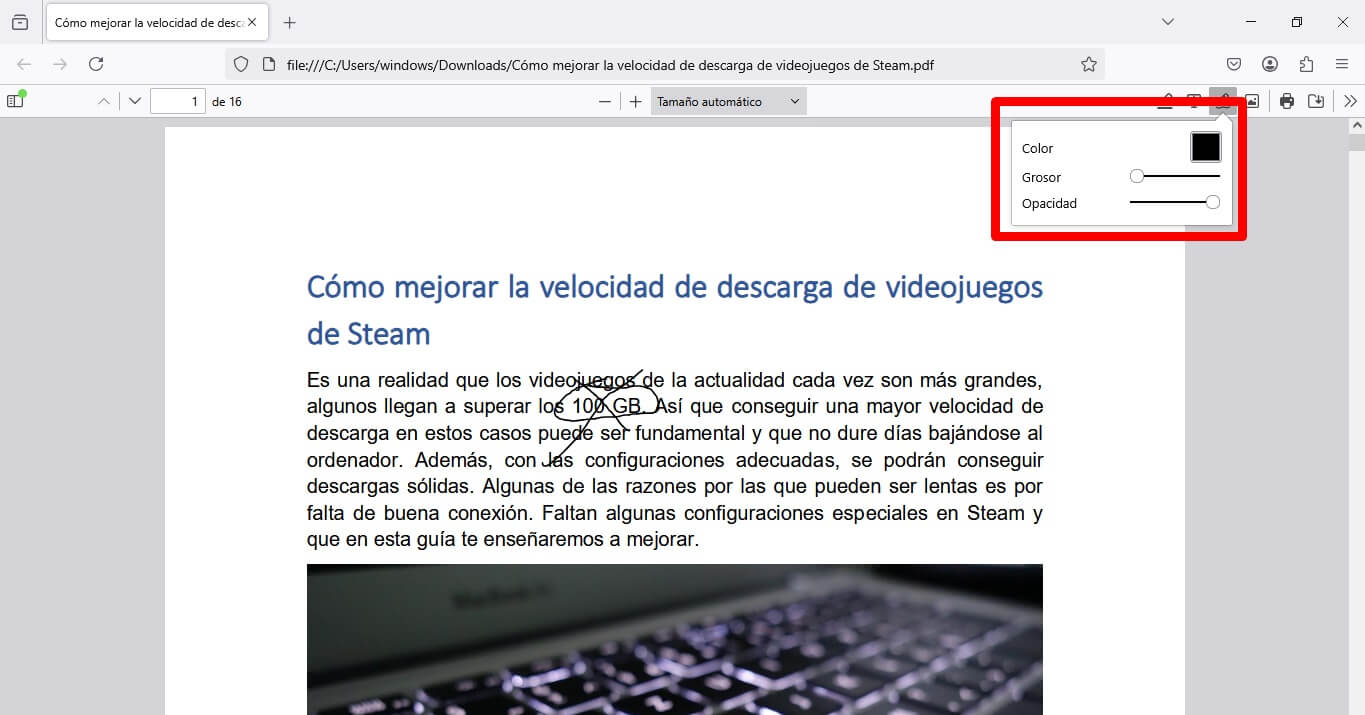This screenshot has width=1365, height=715.
Task: Open the Extensions puzzle-piece menu
Action: pyautogui.click(x=1306, y=64)
